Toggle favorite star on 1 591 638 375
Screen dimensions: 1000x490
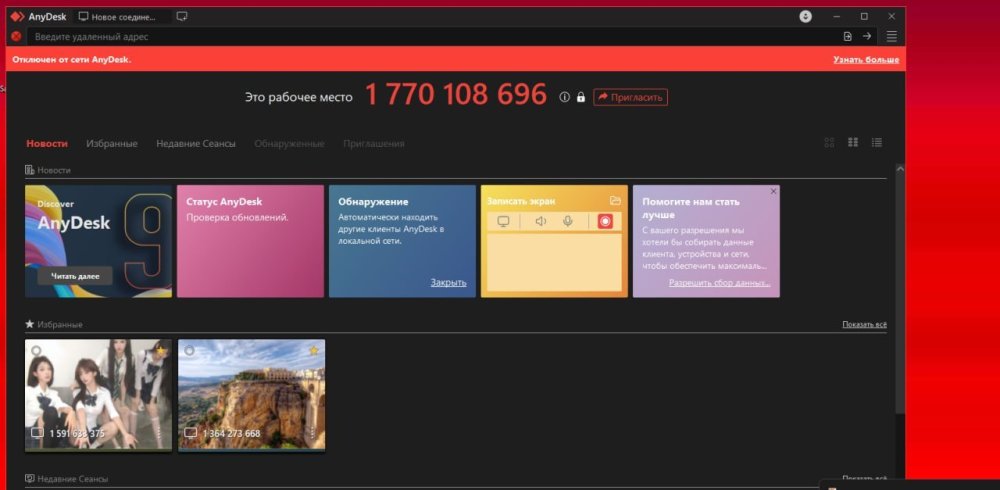161,350
